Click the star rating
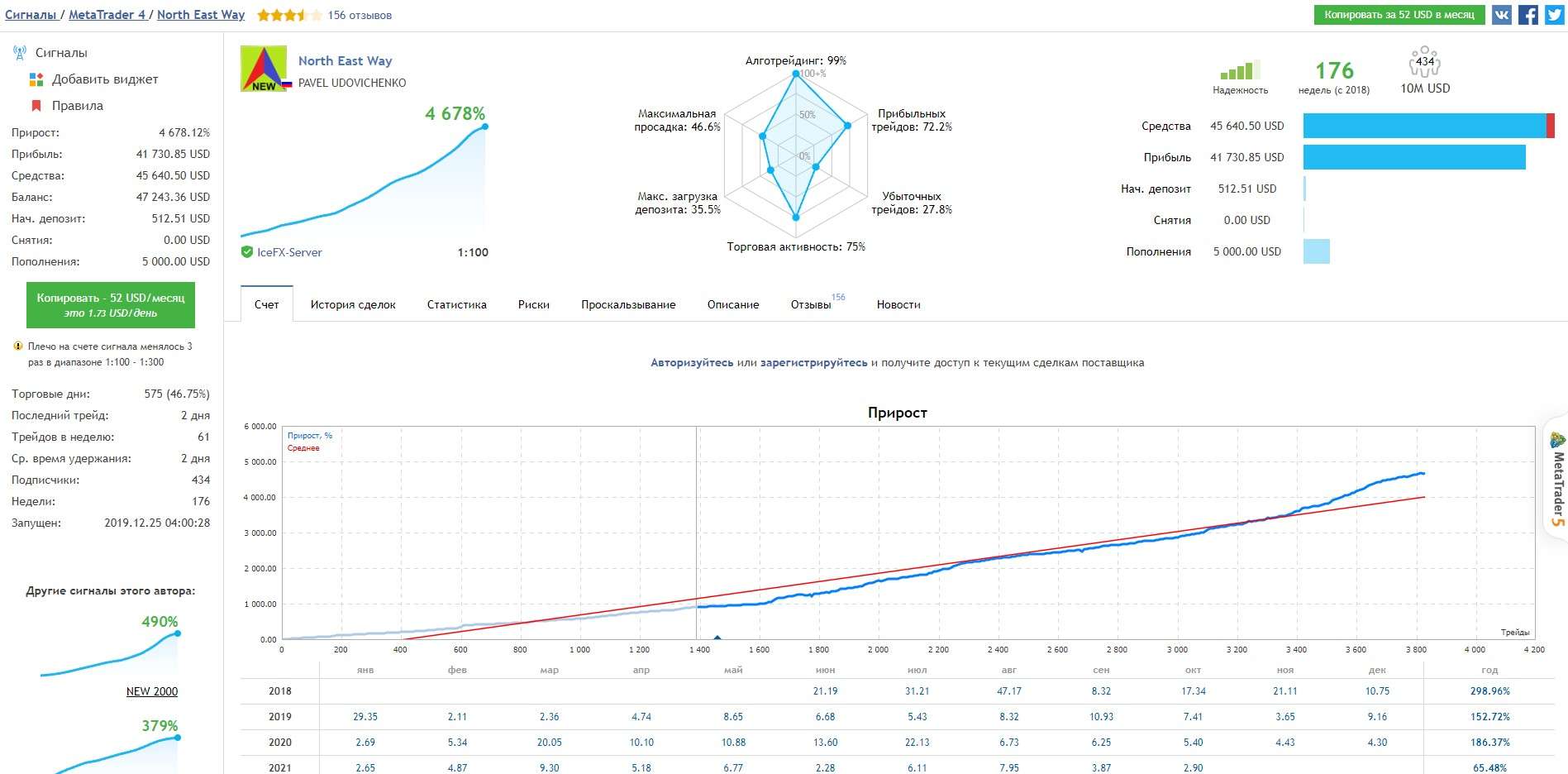Viewport: 1568px width, 774px height. click(x=289, y=15)
